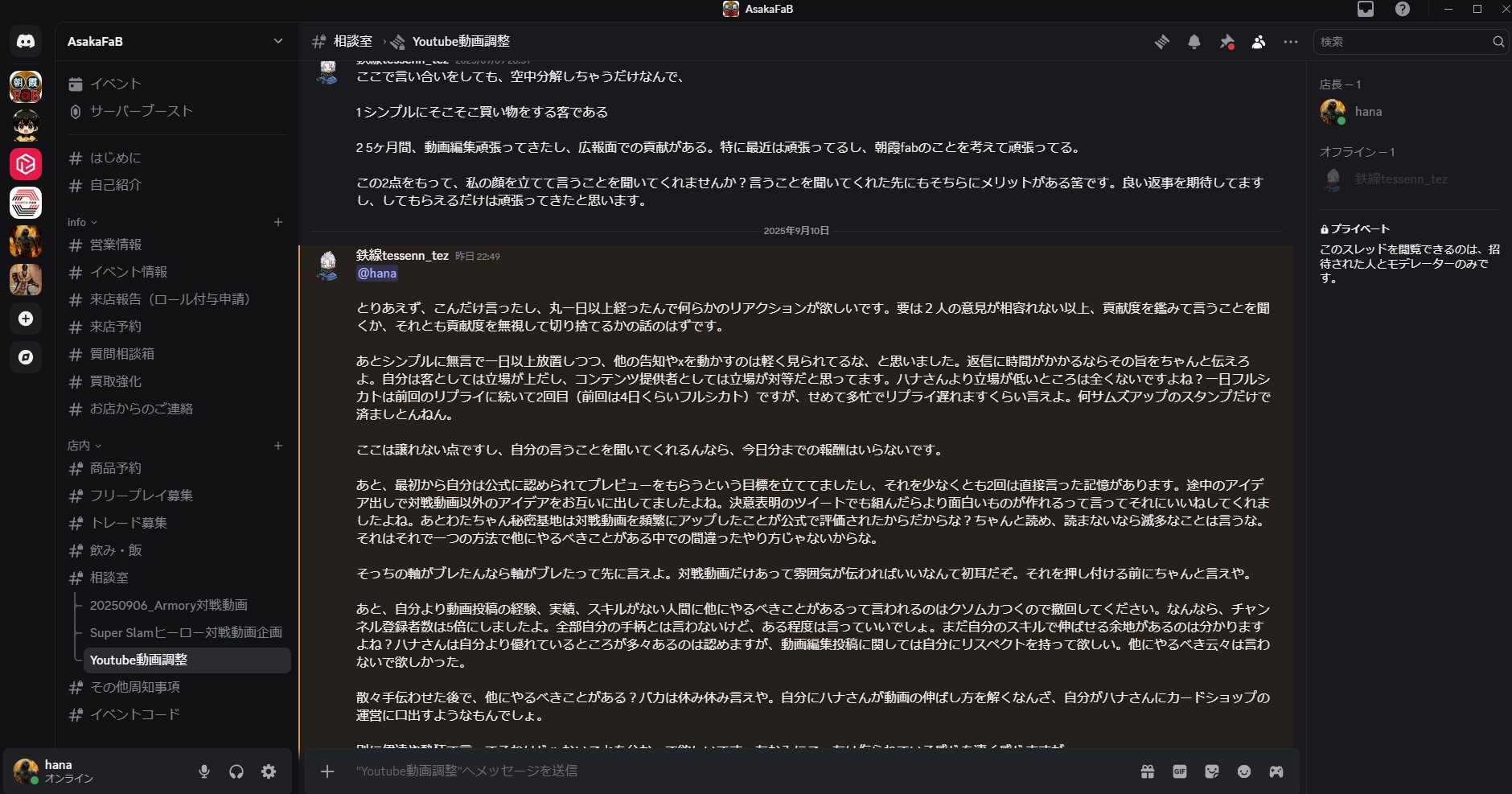Open thread Super Slamヒーロー対戦動画企画
This screenshot has width=1512, height=794.
pyautogui.click(x=187, y=632)
